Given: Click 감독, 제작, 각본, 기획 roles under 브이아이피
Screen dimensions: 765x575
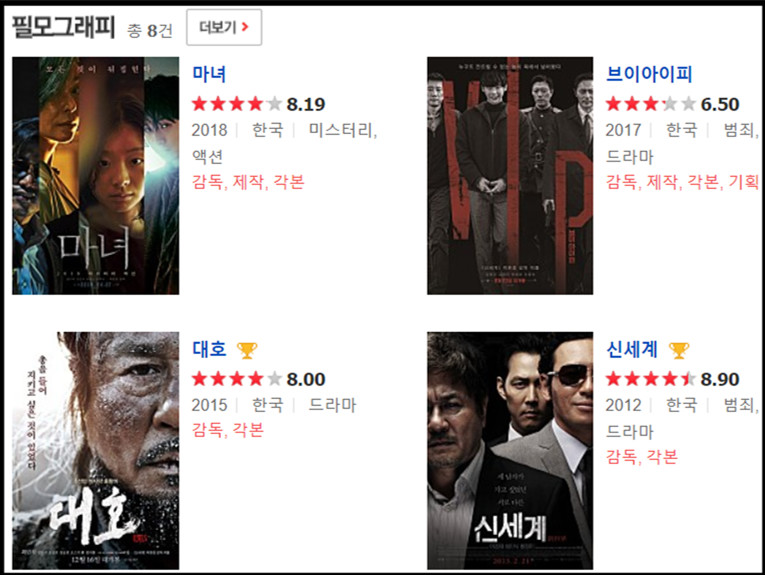Looking at the screenshot, I should [x=682, y=182].
